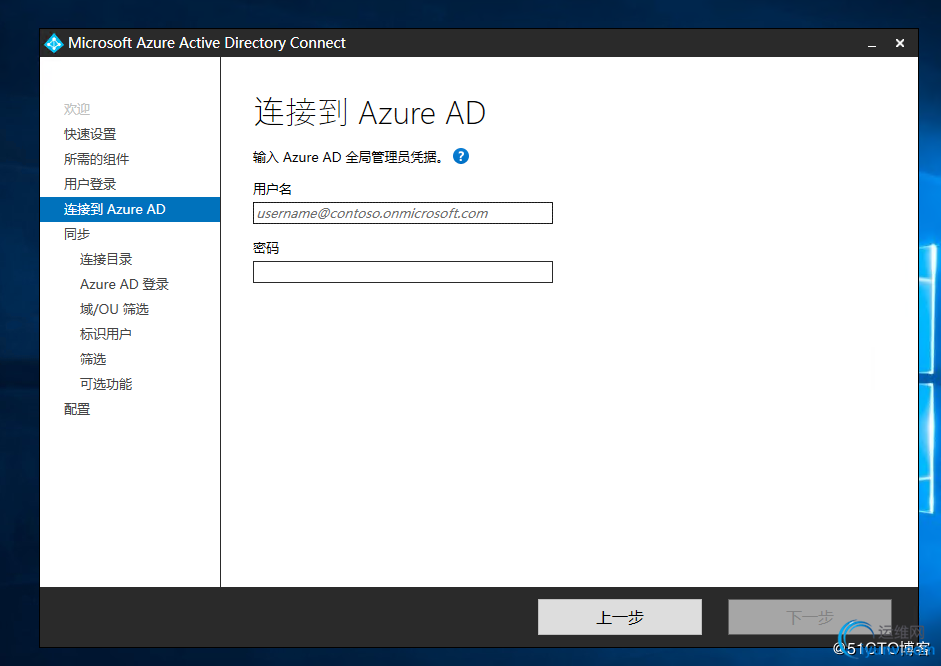Minimize the Azure AD Connect window
This screenshot has width=941, height=666.
click(x=872, y=43)
